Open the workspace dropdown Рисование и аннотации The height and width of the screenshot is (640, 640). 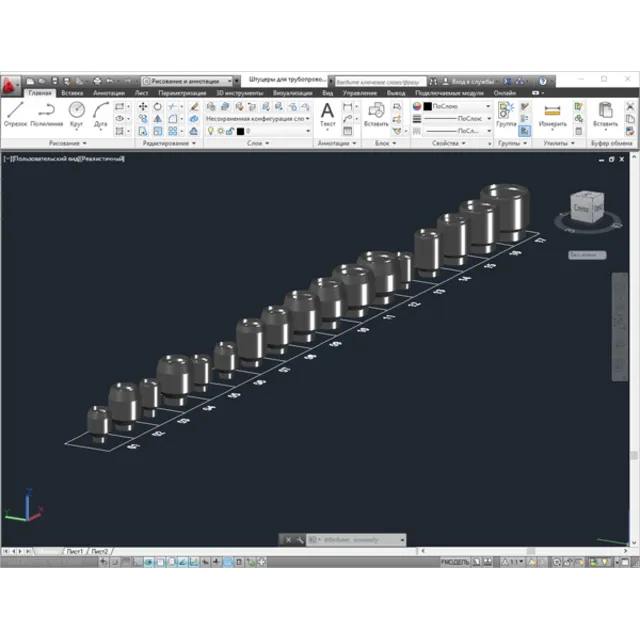pyautogui.click(x=187, y=81)
